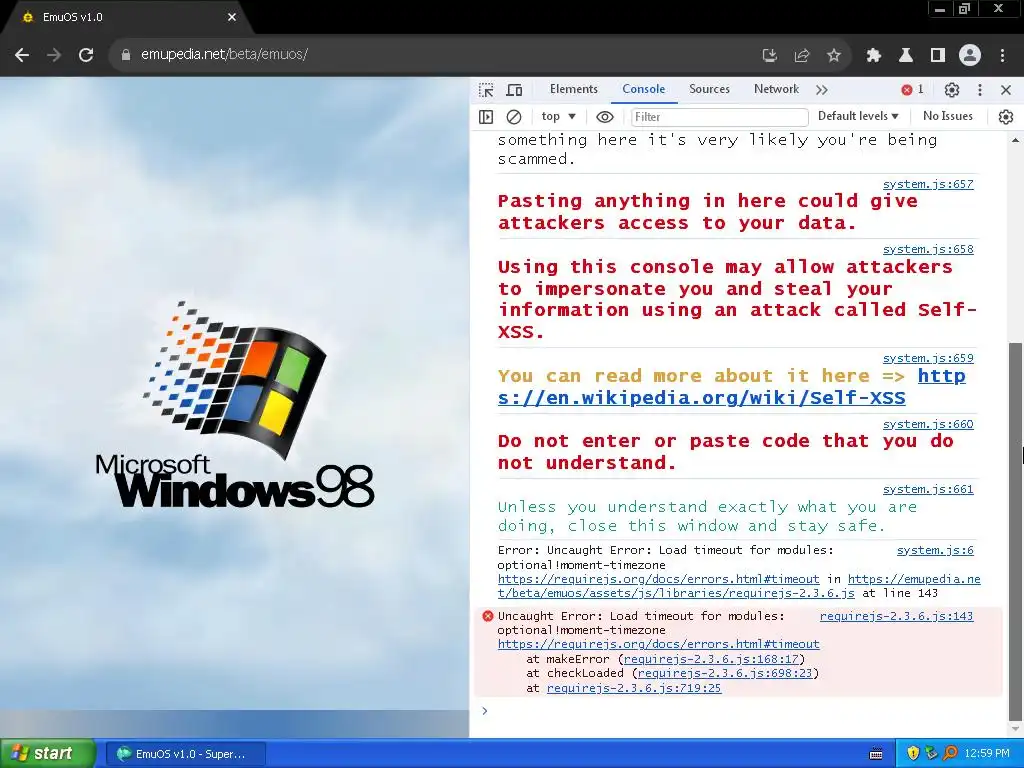This screenshot has width=1024, height=768.
Task: Open DevTools customize three-dot menu
Action: [980, 90]
